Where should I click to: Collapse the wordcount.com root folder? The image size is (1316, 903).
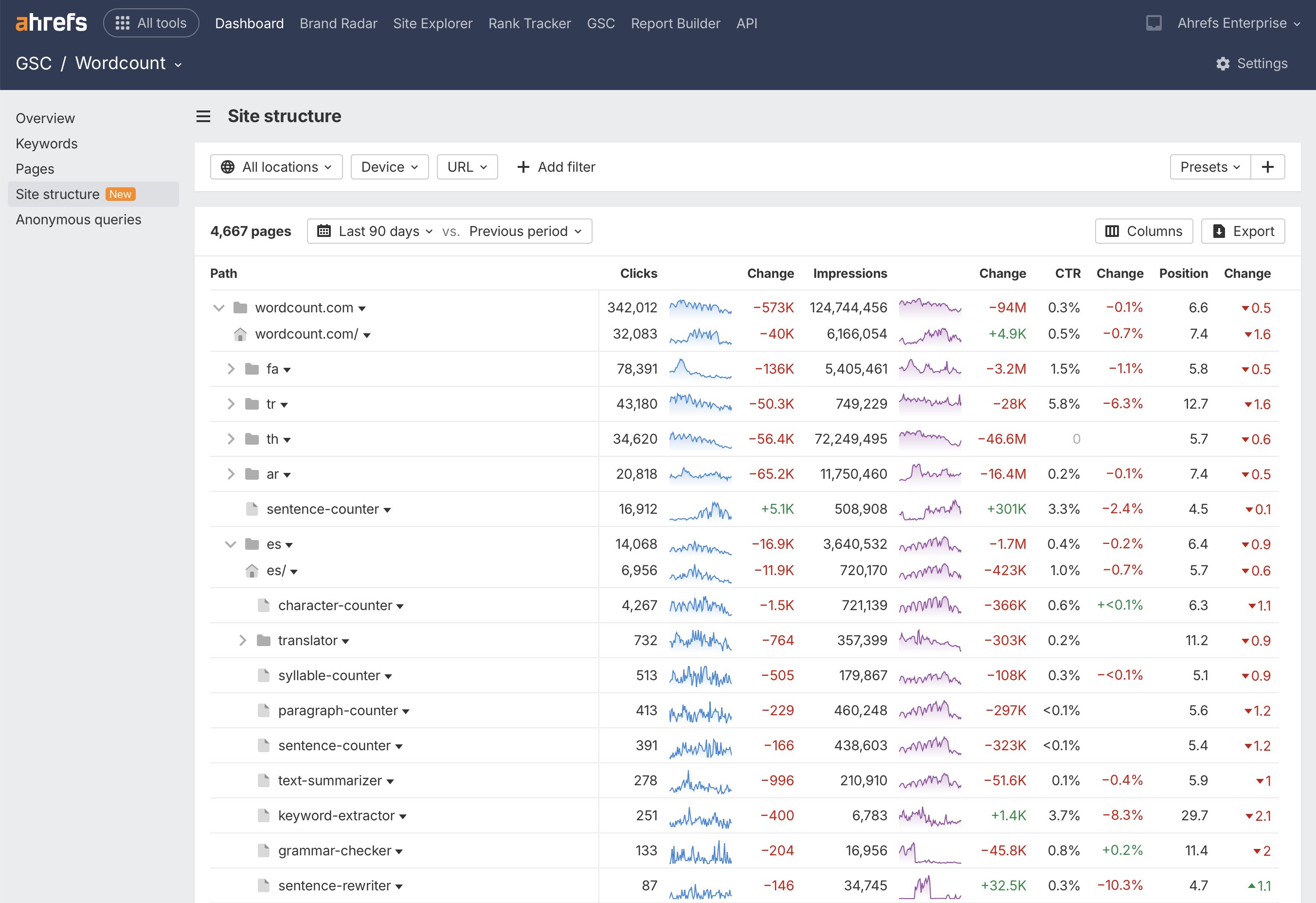pyautogui.click(x=218, y=308)
